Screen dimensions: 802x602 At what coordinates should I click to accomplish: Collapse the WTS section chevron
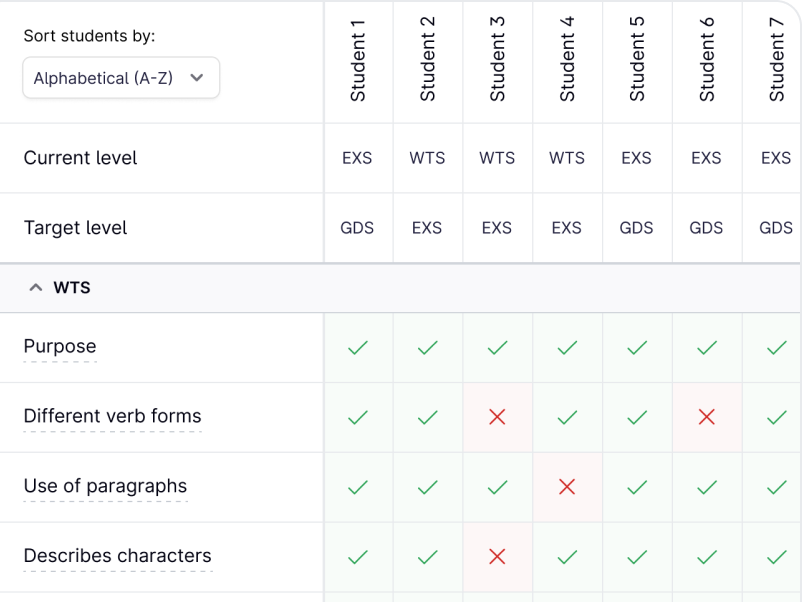[x=36, y=288]
